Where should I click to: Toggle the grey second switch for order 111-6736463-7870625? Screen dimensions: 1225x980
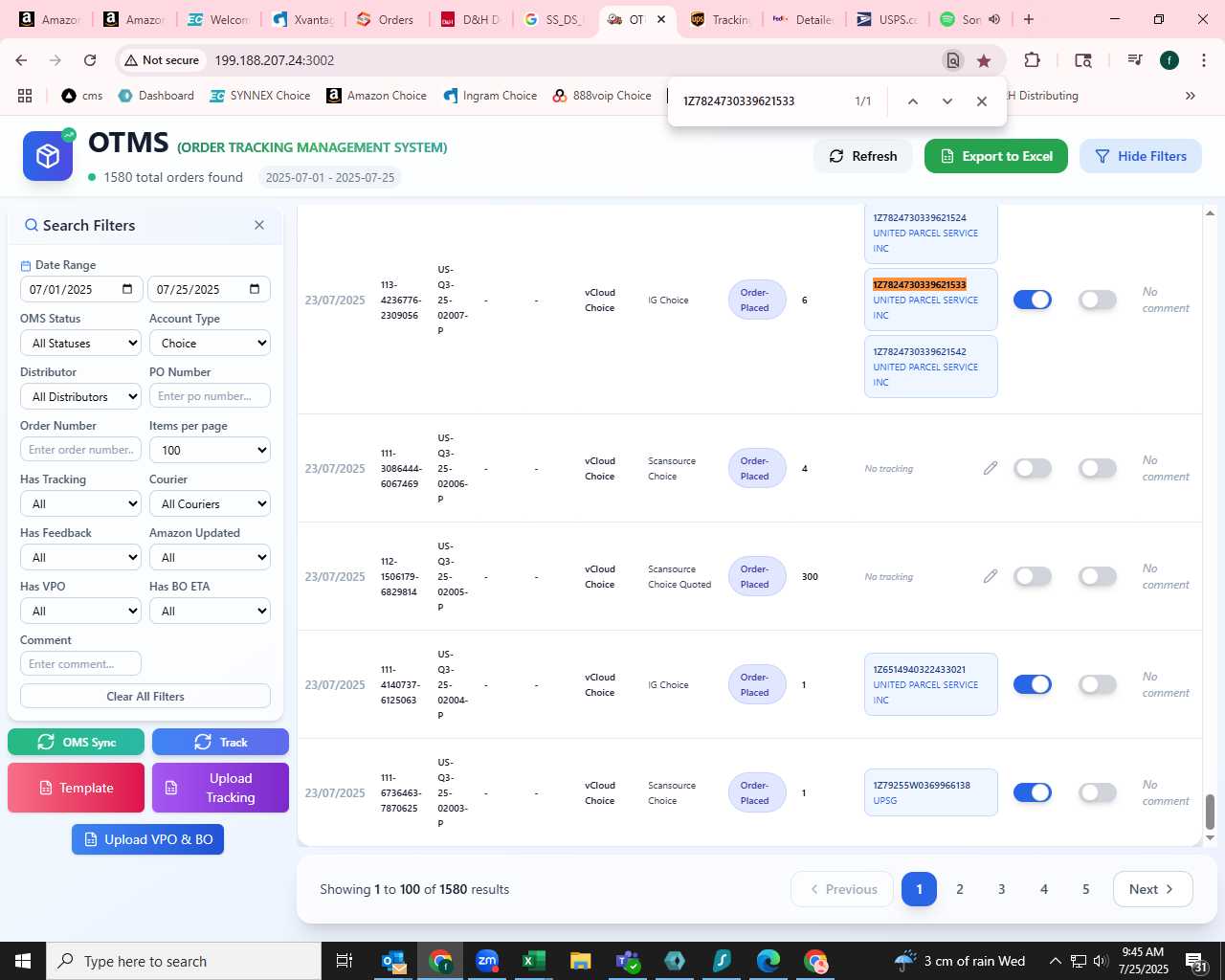1098,792
